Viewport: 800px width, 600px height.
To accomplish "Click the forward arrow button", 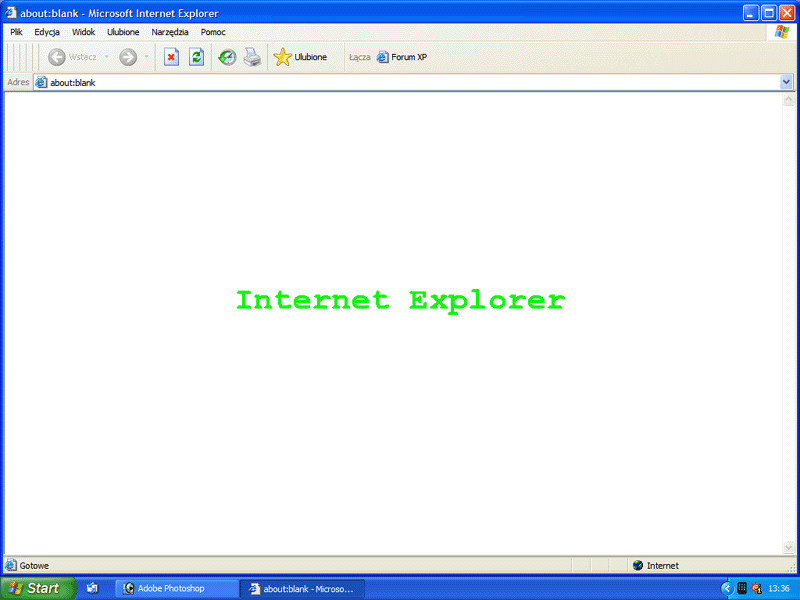I will 127,57.
